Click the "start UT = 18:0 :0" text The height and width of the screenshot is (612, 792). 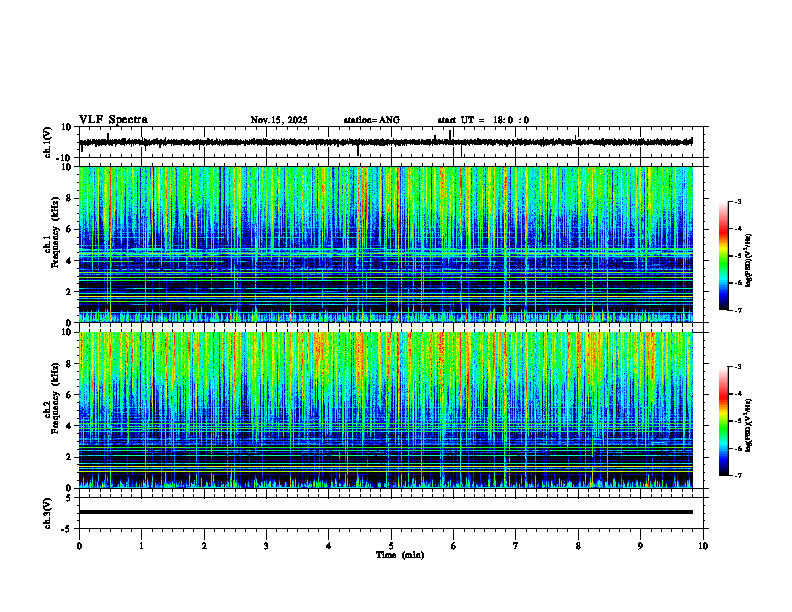coord(483,120)
